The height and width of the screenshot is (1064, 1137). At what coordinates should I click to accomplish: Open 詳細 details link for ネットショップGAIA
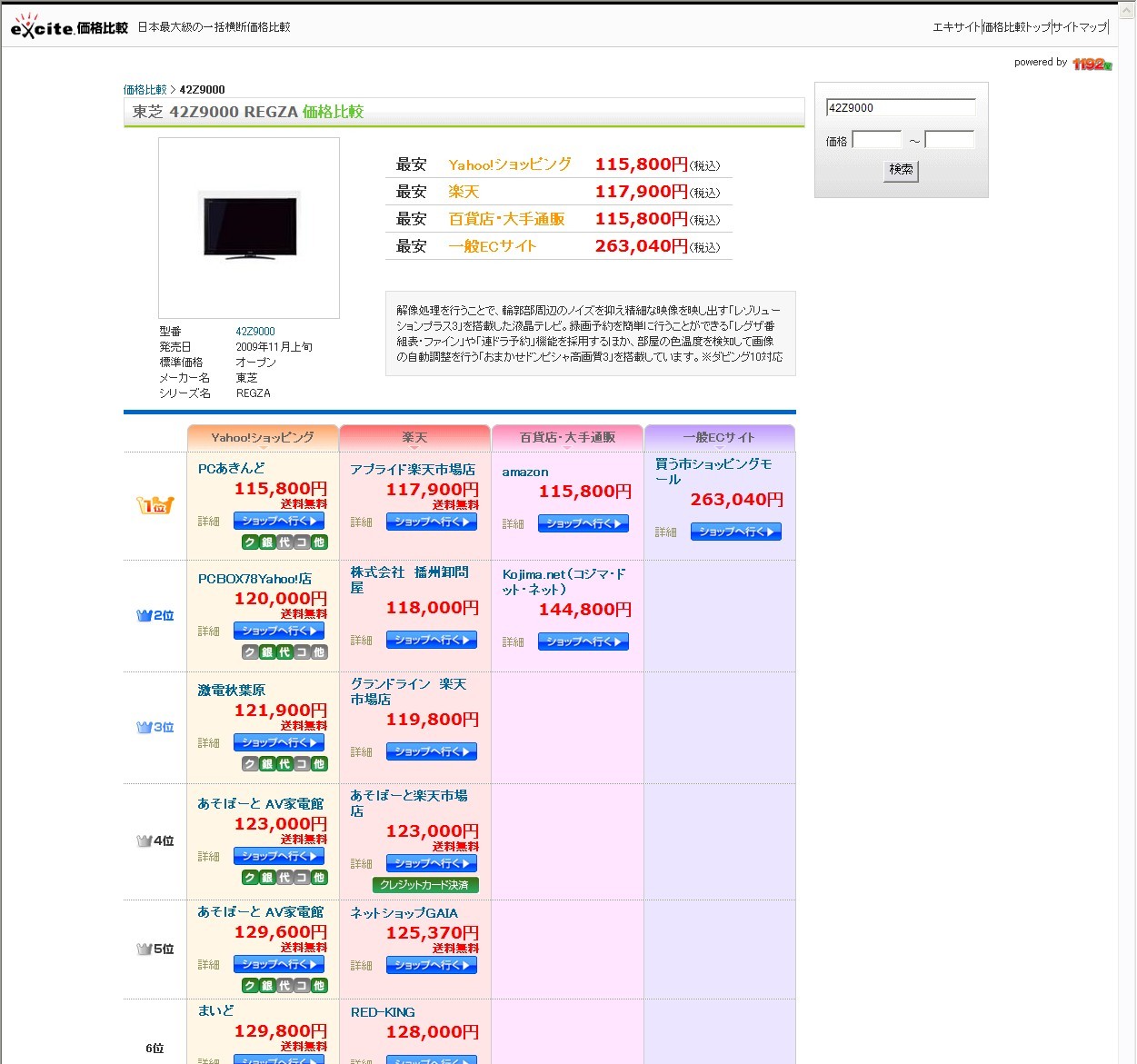tap(362, 966)
